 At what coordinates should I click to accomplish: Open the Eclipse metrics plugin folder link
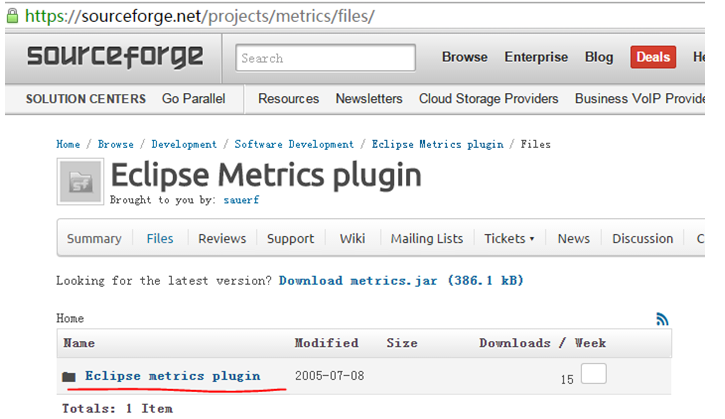click(172, 376)
